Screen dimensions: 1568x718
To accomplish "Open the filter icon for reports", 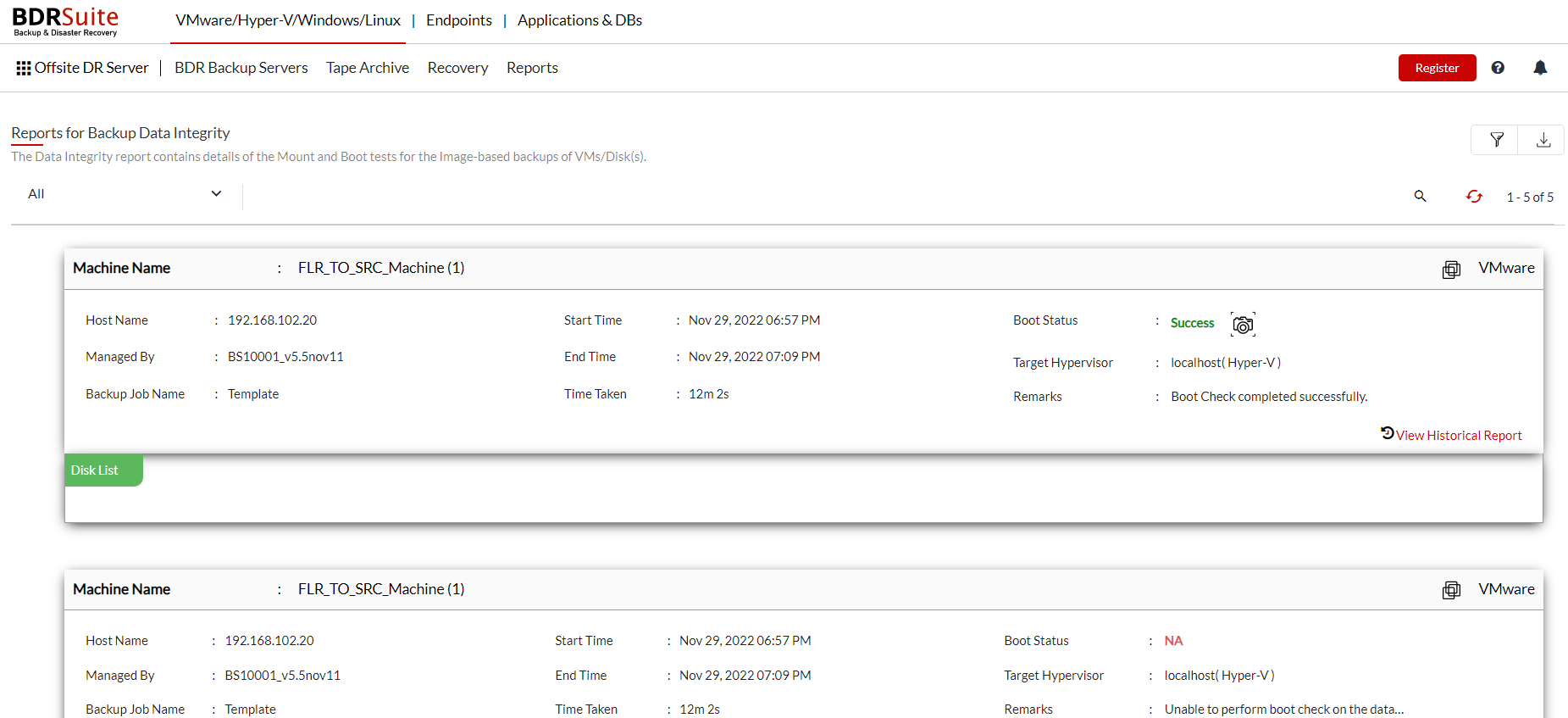I will click(1497, 140).
